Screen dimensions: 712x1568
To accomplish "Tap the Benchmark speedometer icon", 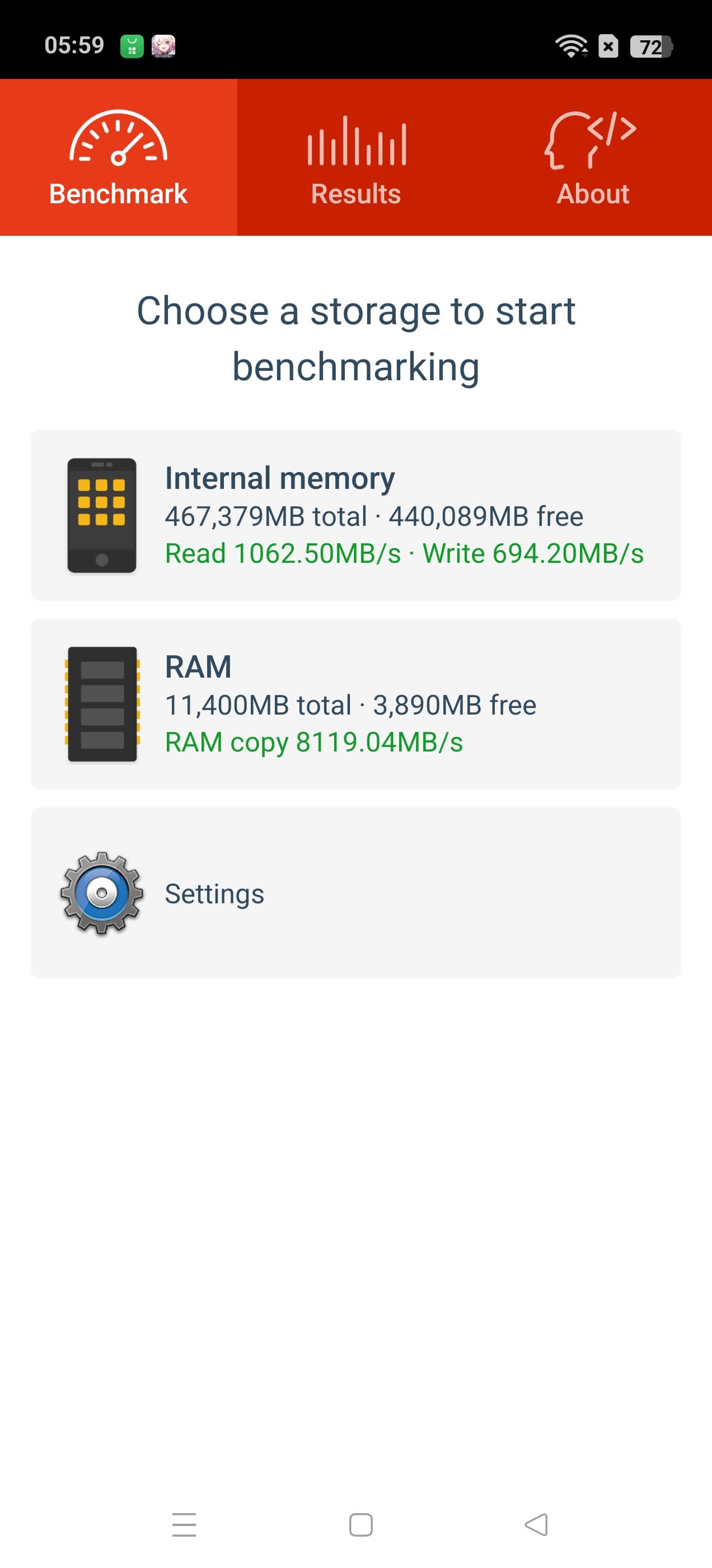I will pyautogui.click(x=118, y=138).
